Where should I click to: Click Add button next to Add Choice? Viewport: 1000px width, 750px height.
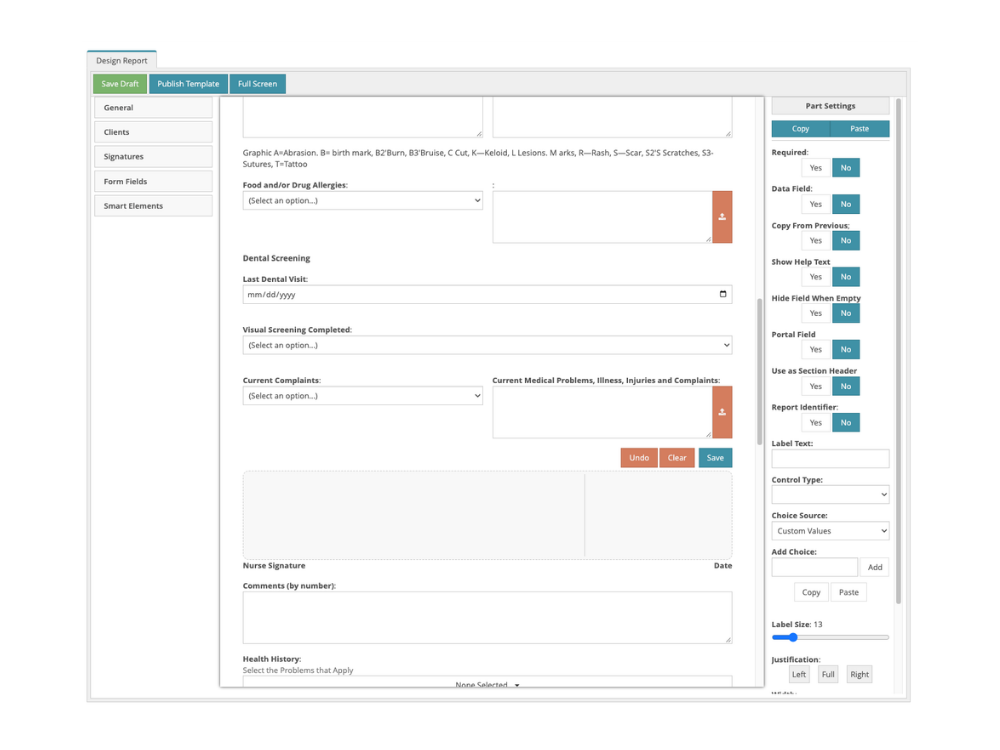(874, 567)
